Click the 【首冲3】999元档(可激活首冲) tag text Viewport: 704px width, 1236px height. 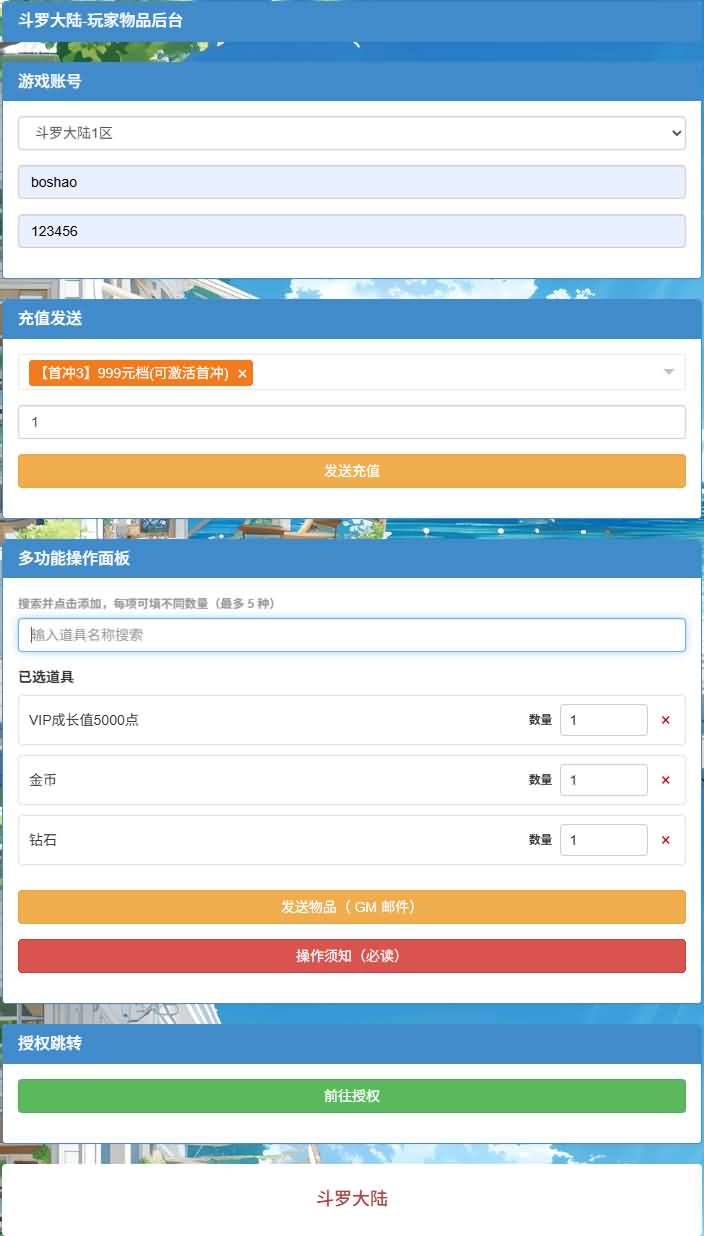click(x=132, y=373)
